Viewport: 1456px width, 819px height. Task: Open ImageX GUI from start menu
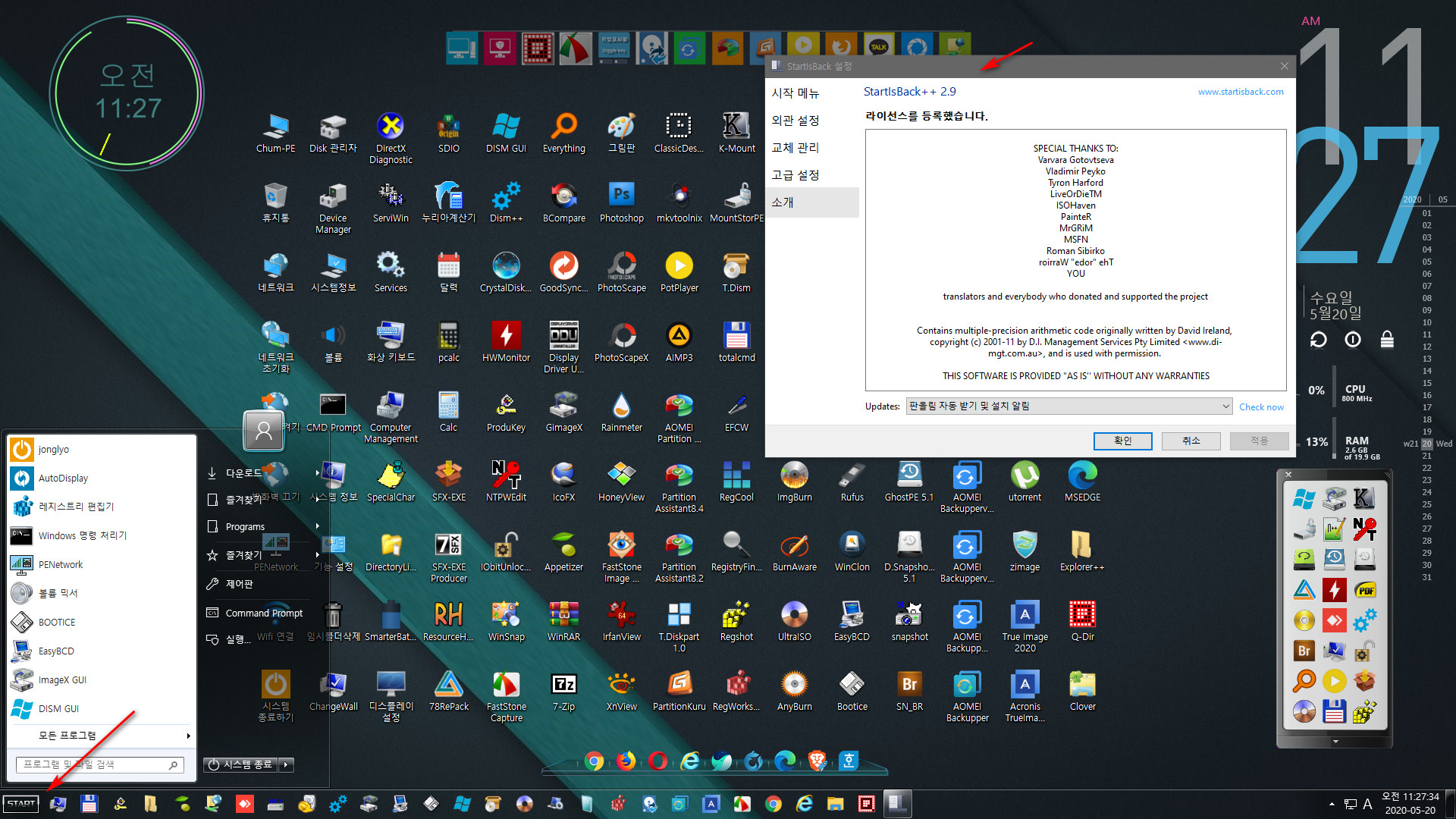click(102, 680)
